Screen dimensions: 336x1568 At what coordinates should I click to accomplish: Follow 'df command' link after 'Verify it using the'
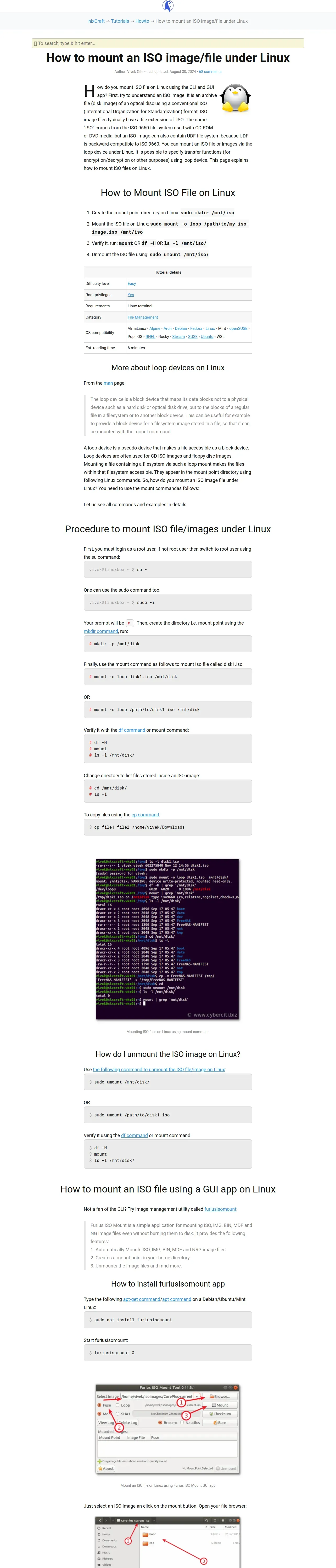134,1135
